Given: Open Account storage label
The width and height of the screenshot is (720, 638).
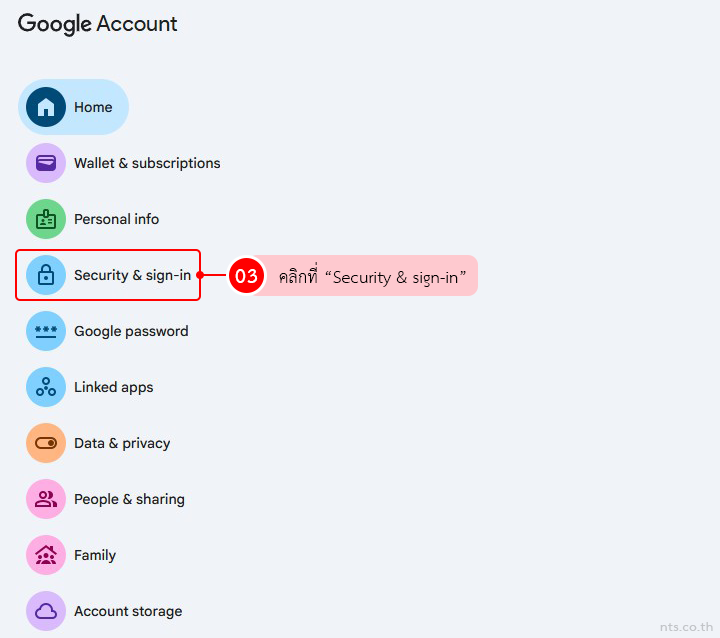Looking at the screenshot, I should click(128, 611).
